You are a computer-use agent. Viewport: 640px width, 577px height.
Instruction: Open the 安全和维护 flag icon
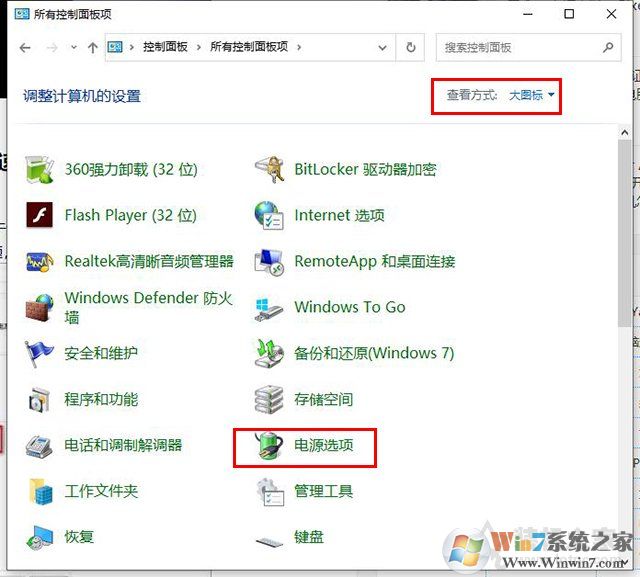(x=40, y=354)
